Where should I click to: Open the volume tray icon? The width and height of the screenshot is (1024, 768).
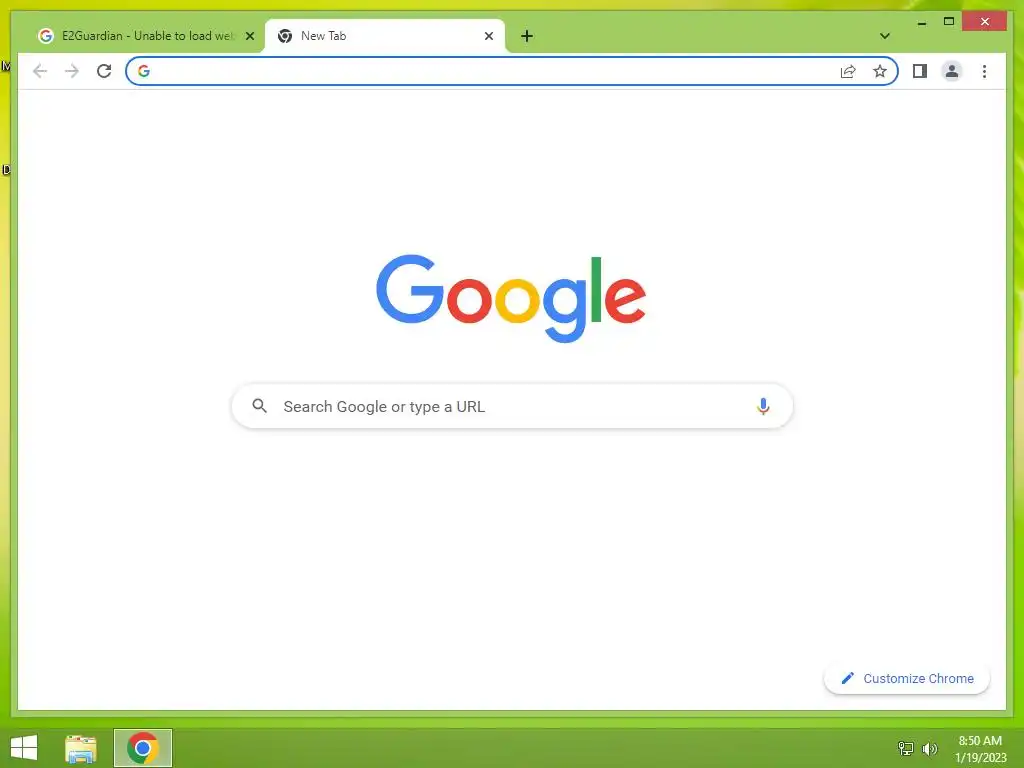[x=929, y=748]
